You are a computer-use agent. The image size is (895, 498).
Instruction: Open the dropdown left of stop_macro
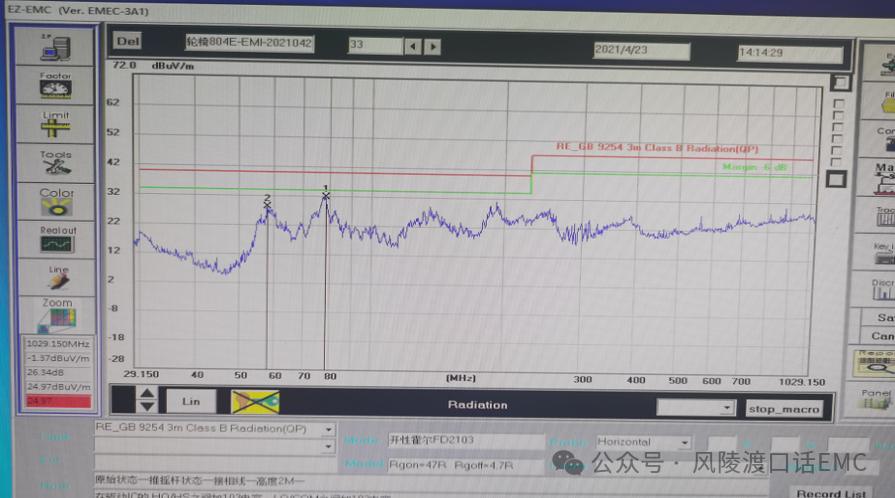coord(726,408)
